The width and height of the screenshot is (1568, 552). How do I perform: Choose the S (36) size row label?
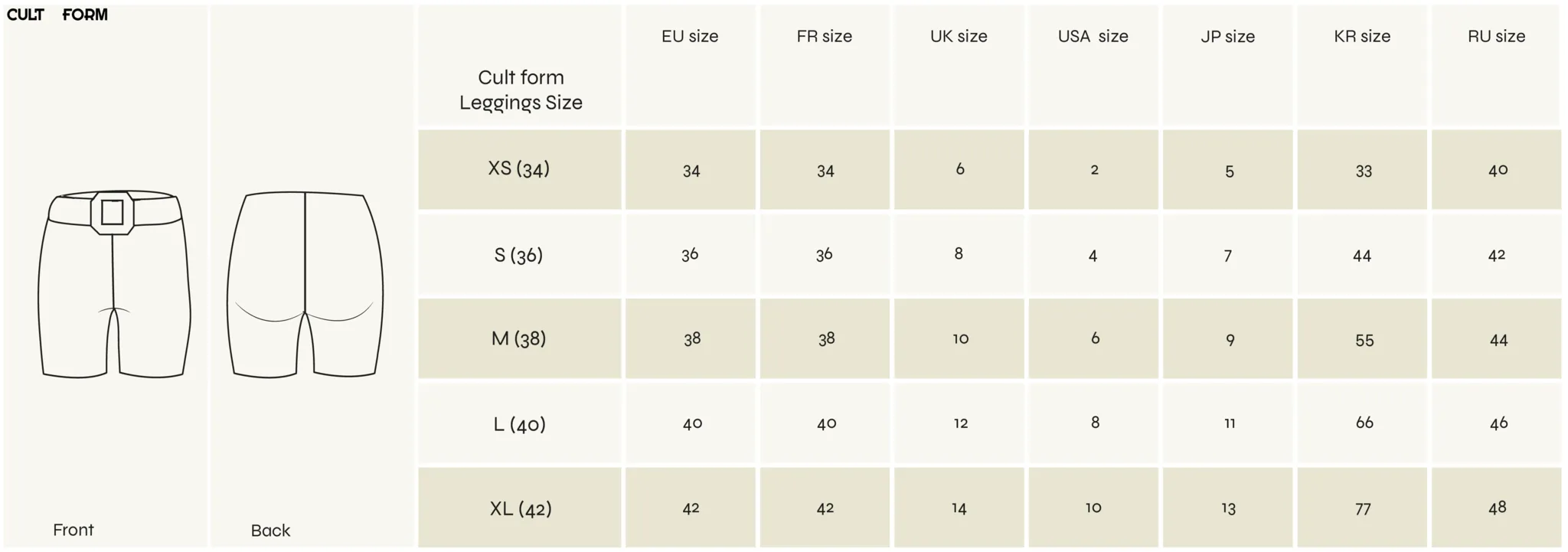(x=519, y=255)
